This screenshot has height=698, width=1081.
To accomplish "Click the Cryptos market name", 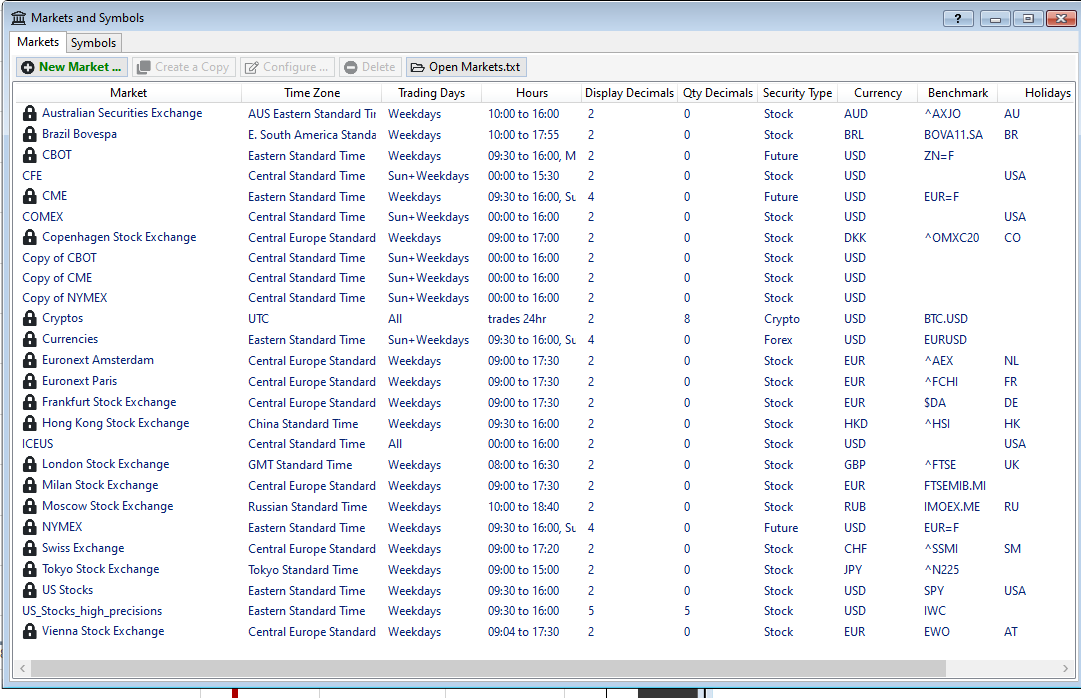I will click(x=63, y=318).
